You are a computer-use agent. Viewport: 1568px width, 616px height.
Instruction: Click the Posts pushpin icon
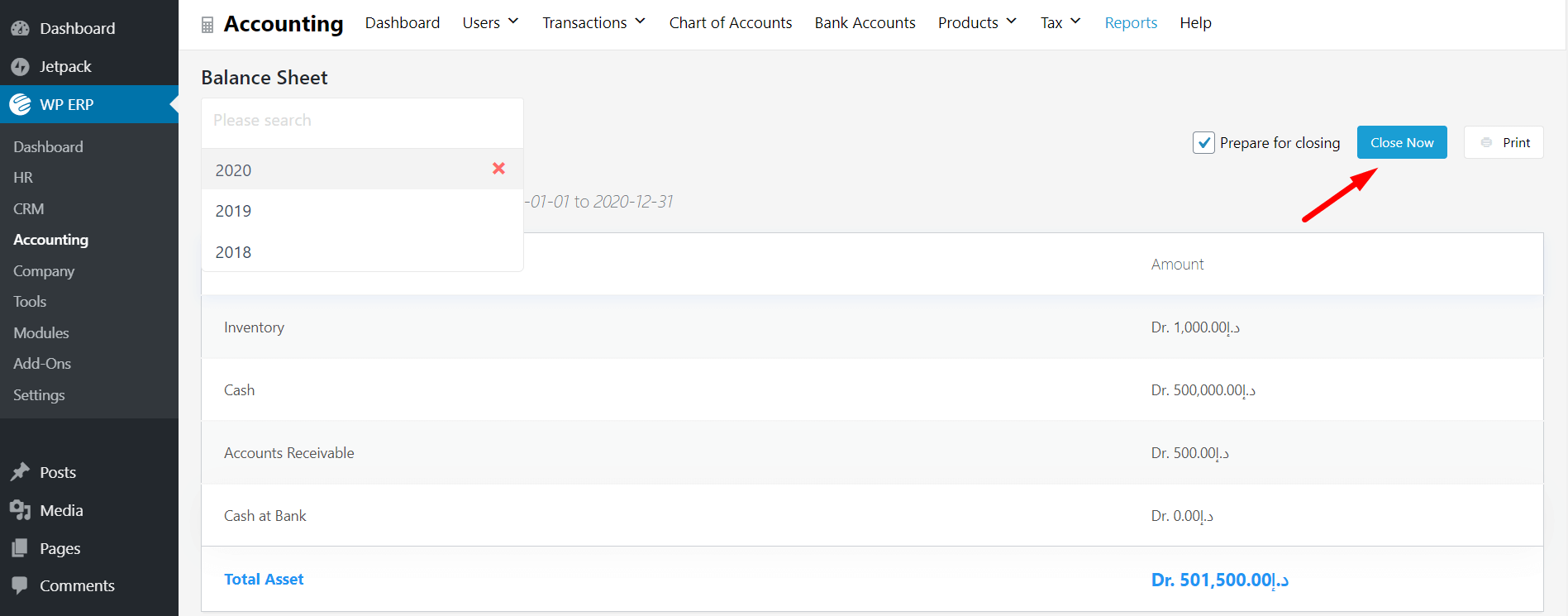coord(21,472)
